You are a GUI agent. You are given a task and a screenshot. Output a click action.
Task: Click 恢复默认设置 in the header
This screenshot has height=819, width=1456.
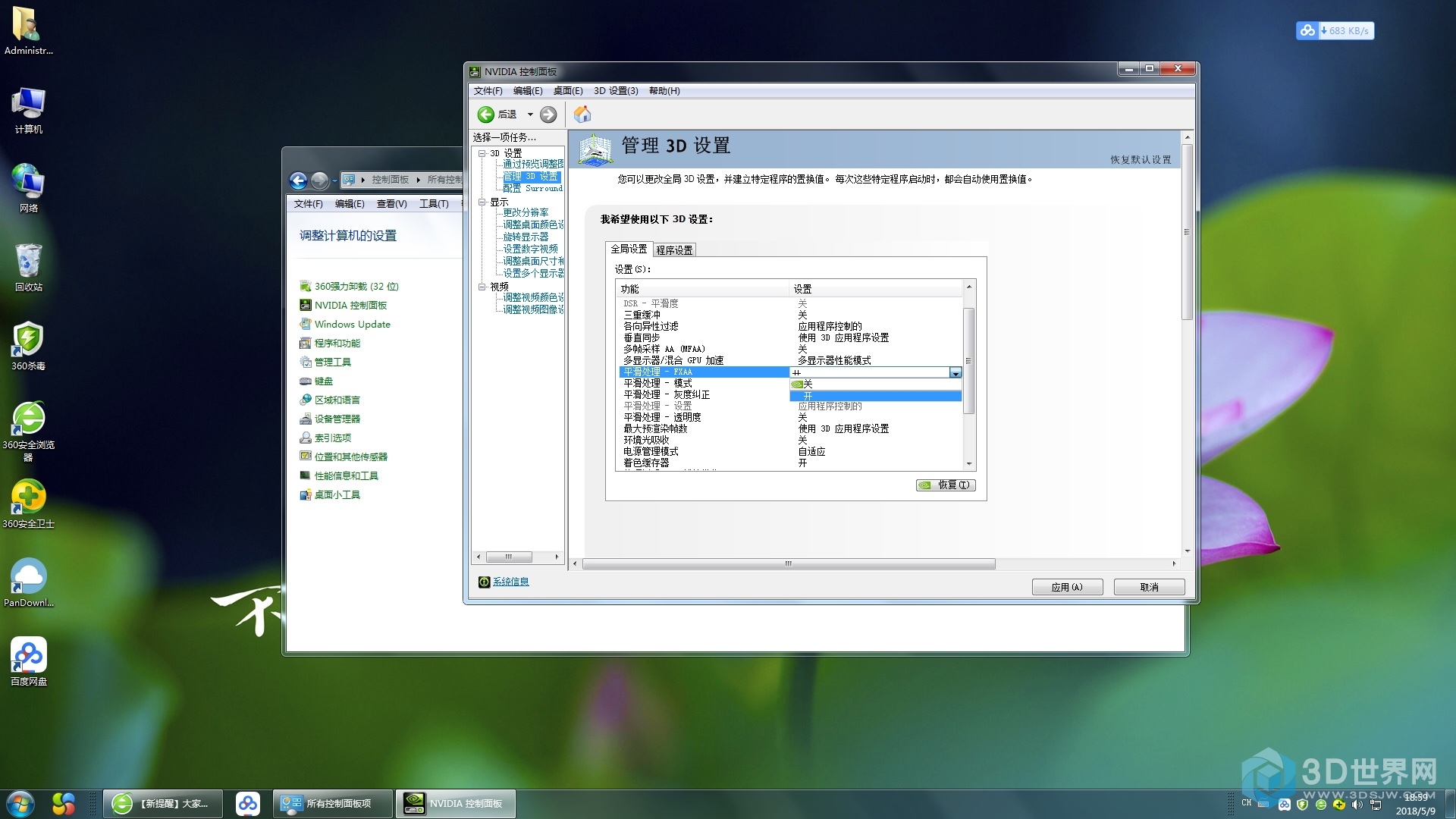1141,160
